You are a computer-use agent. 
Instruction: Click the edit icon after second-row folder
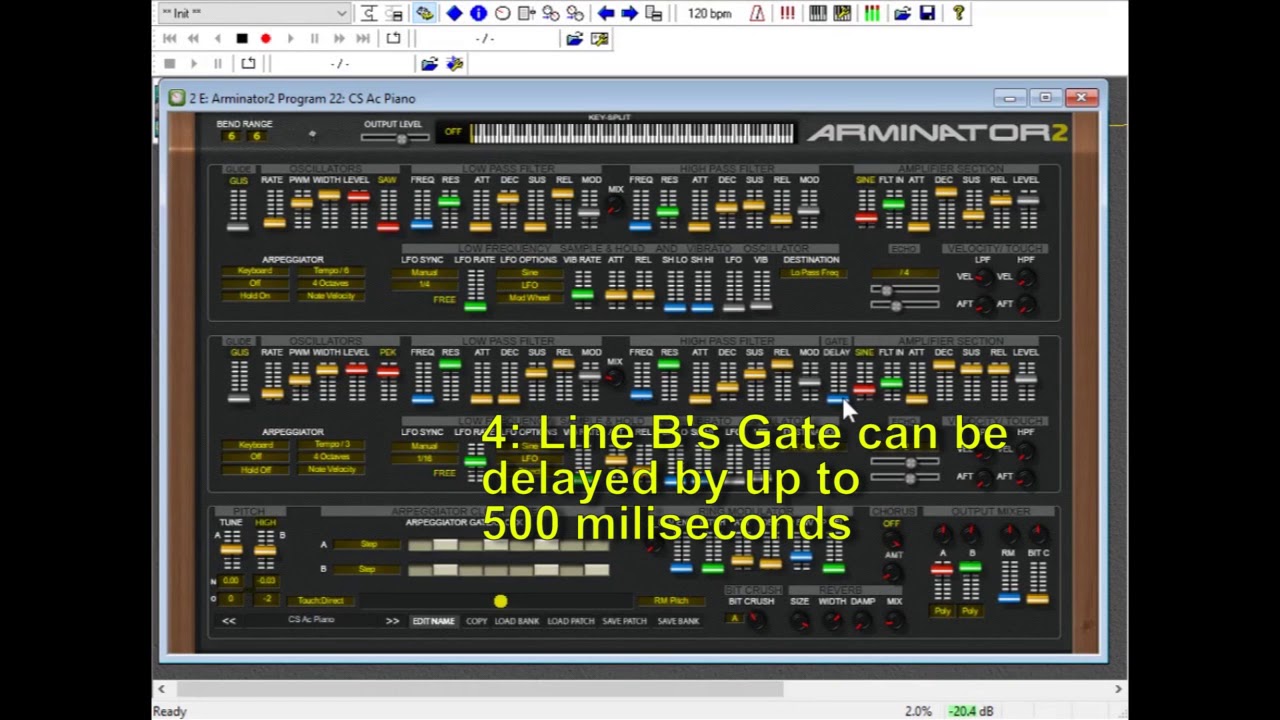(x=599, y=39)
